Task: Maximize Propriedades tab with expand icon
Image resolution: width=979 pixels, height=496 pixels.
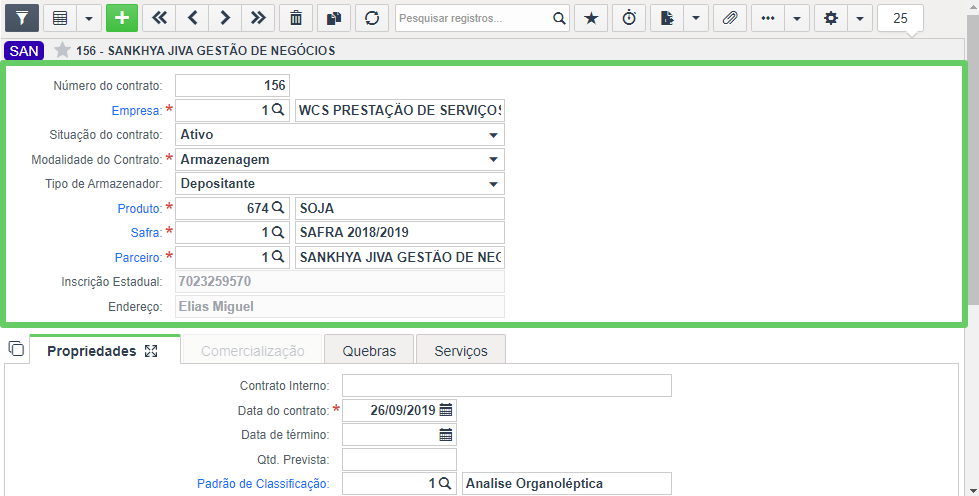Action: (x=151, y=351)
